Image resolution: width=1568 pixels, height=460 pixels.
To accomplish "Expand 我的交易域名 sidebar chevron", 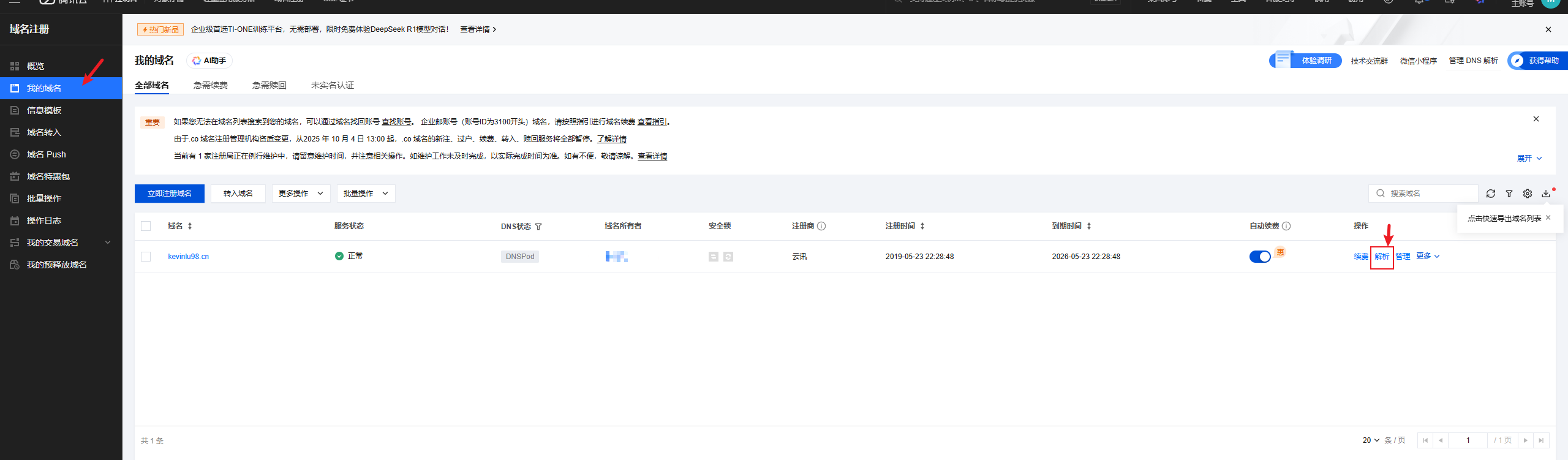I will coord(108,243).
